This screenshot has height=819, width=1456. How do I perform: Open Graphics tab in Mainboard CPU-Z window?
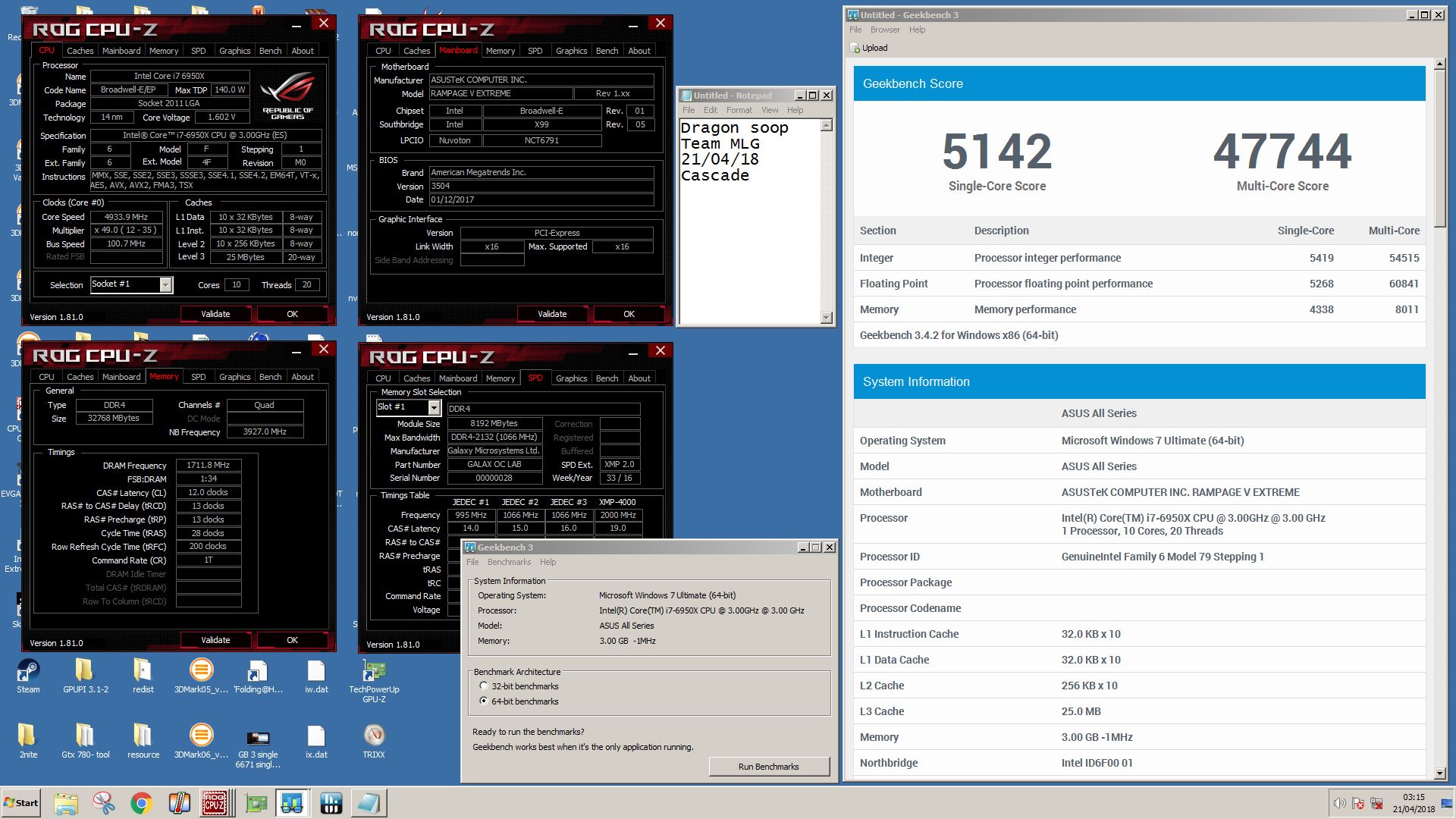click(x=571, y=51)
